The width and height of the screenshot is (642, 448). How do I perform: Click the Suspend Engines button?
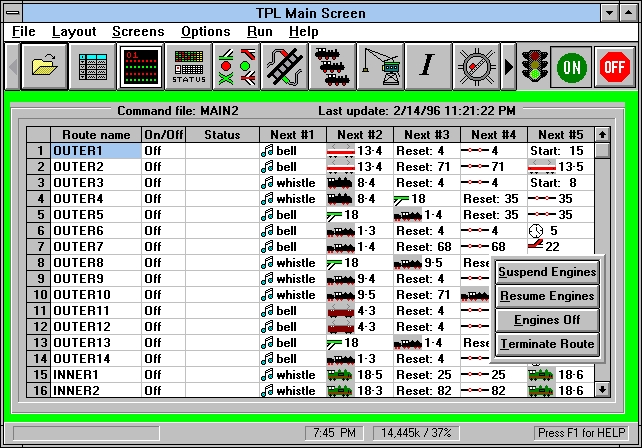547,272
